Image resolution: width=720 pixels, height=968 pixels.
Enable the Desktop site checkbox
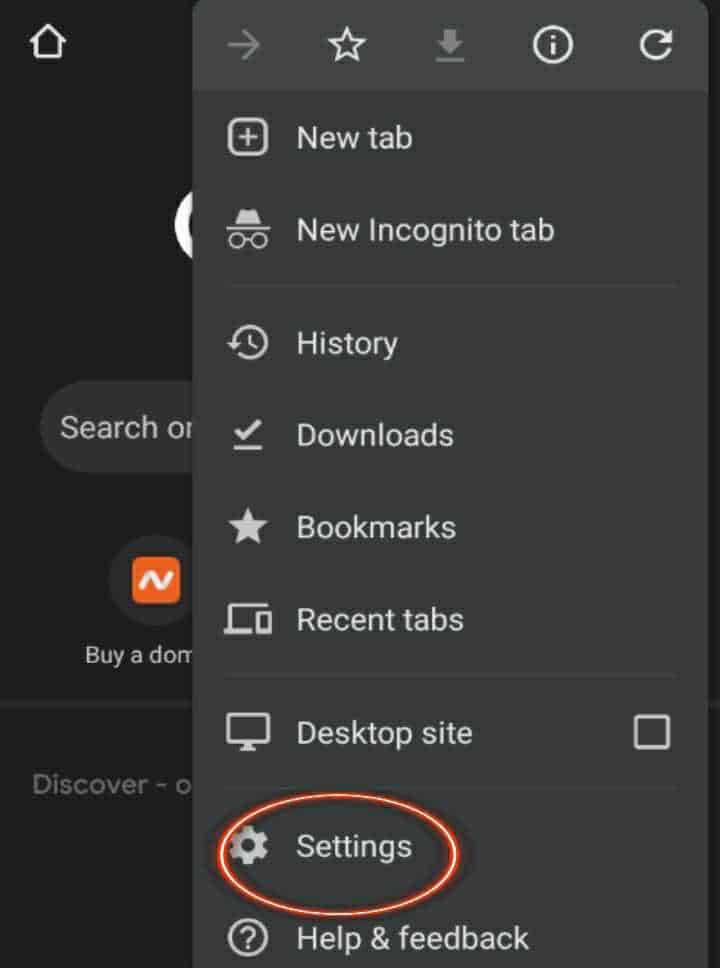(652, 733)
